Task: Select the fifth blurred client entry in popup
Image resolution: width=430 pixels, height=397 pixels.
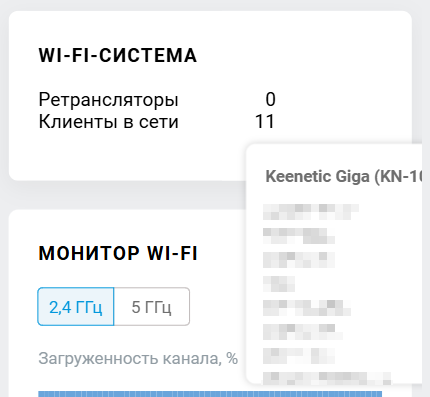Action: point(307,308)
